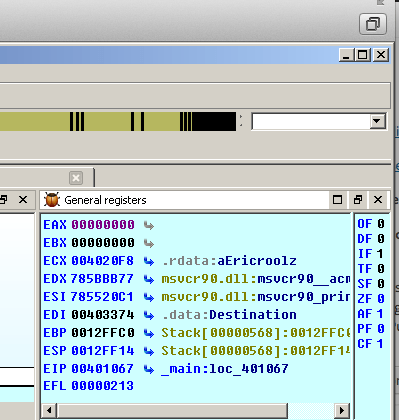The width and height of the screenshot is (399, 420).
Task: Click the navigation band black region
Action: pyautogui.click(x=214, y=121)
